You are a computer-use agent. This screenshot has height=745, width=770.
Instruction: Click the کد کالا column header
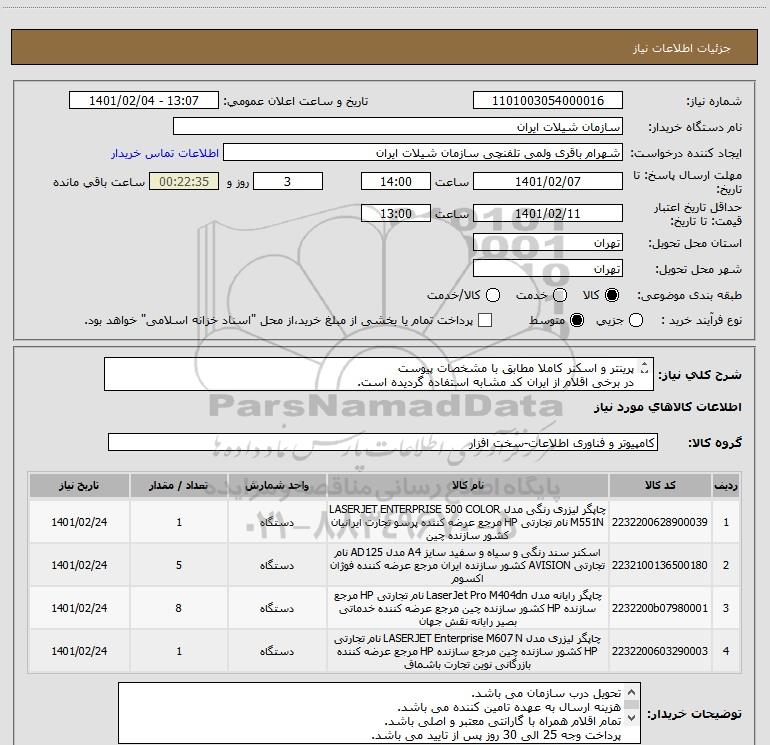[660, 486]
